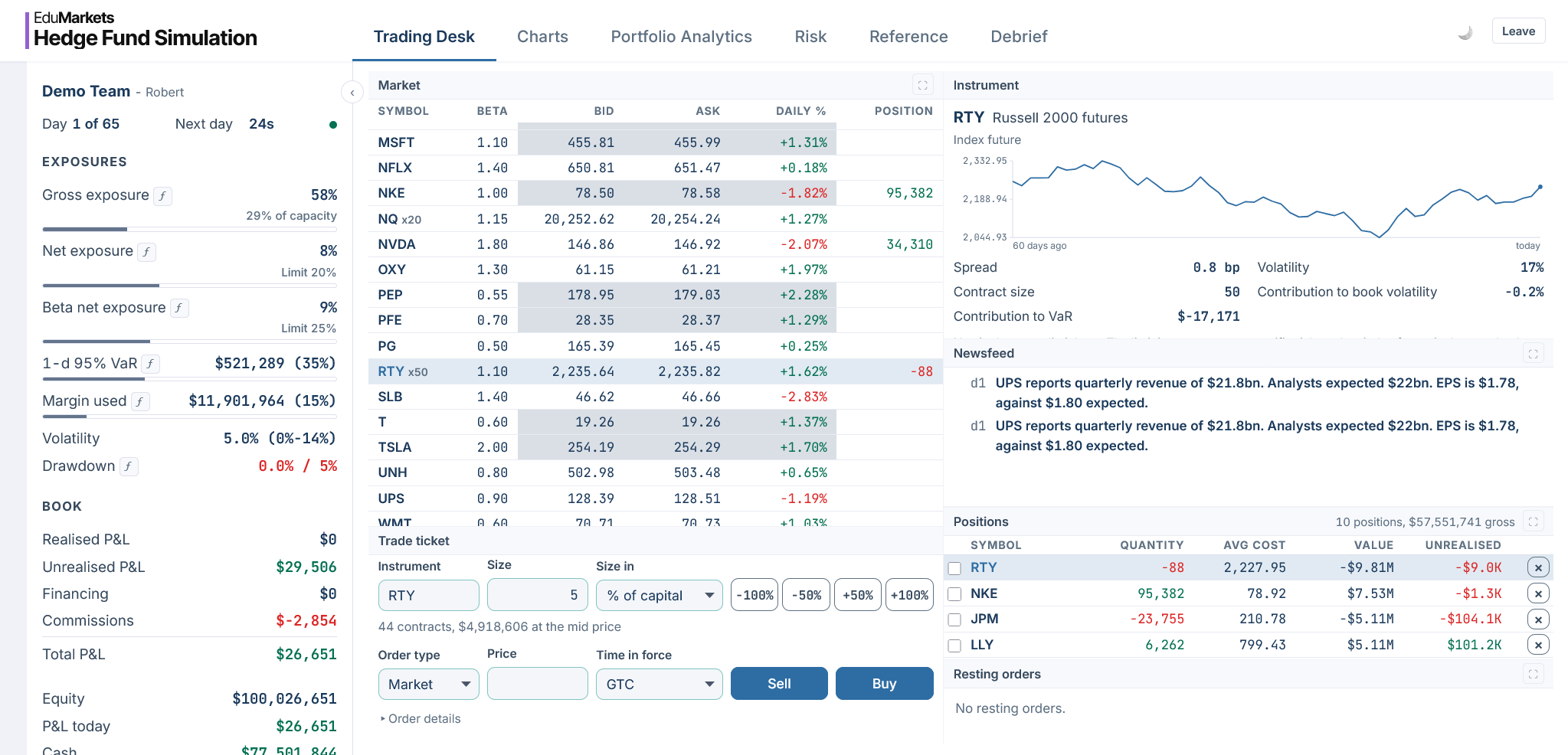Open the Time in force GTC dropdown
The height and width of the screenshot is (755, 1568).
(x=660, y=684)
